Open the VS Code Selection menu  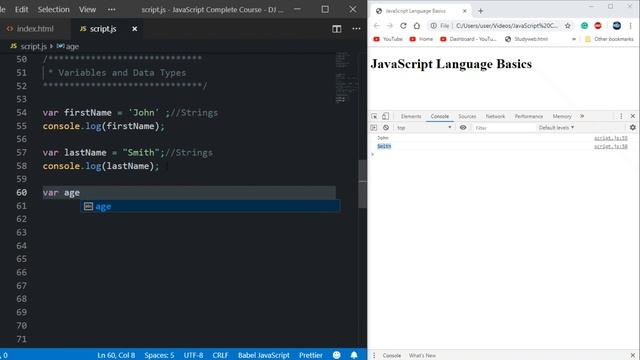(x=53, y=9)
